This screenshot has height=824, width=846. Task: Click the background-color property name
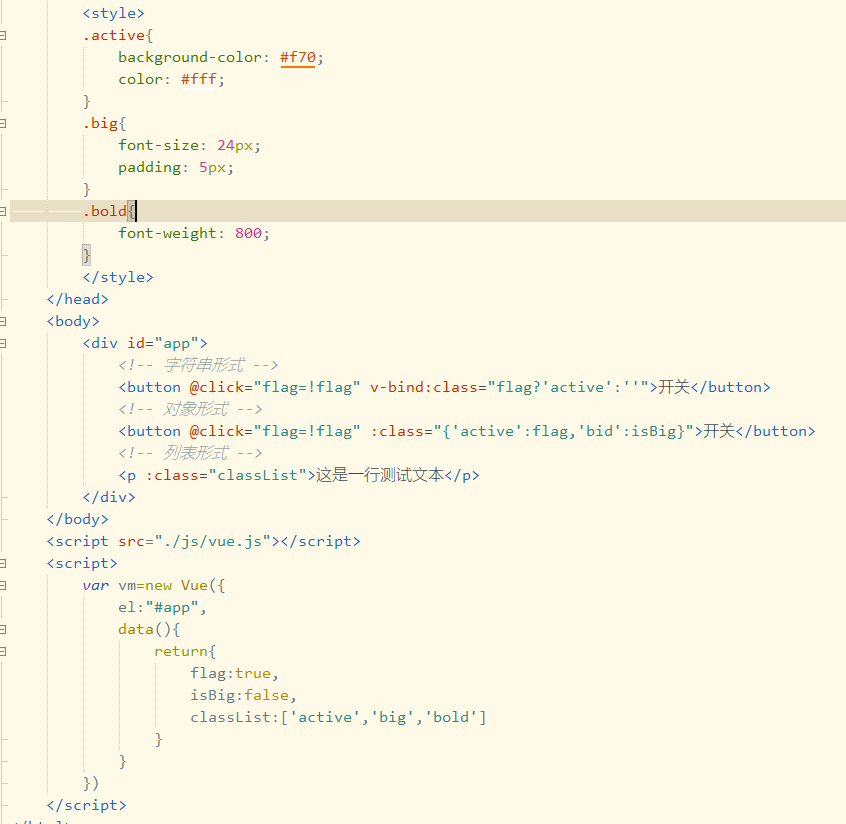pos(190,57)
